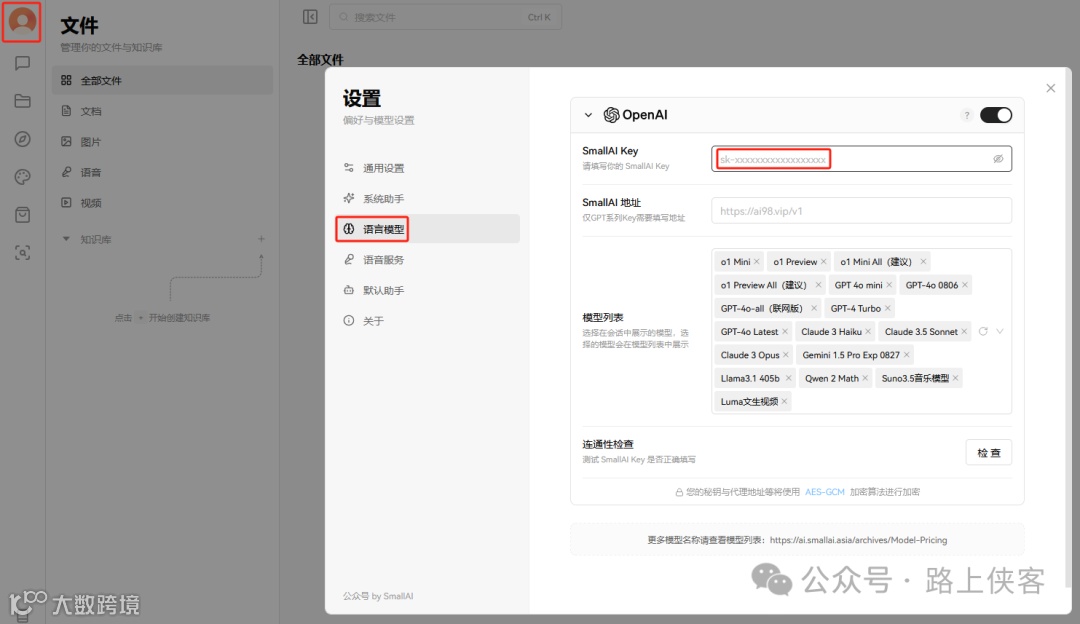Screen dimensions: 1080x624
Task: Select 文档 in file sidebar
Action: pyautogui.click(x=163, y=111)
